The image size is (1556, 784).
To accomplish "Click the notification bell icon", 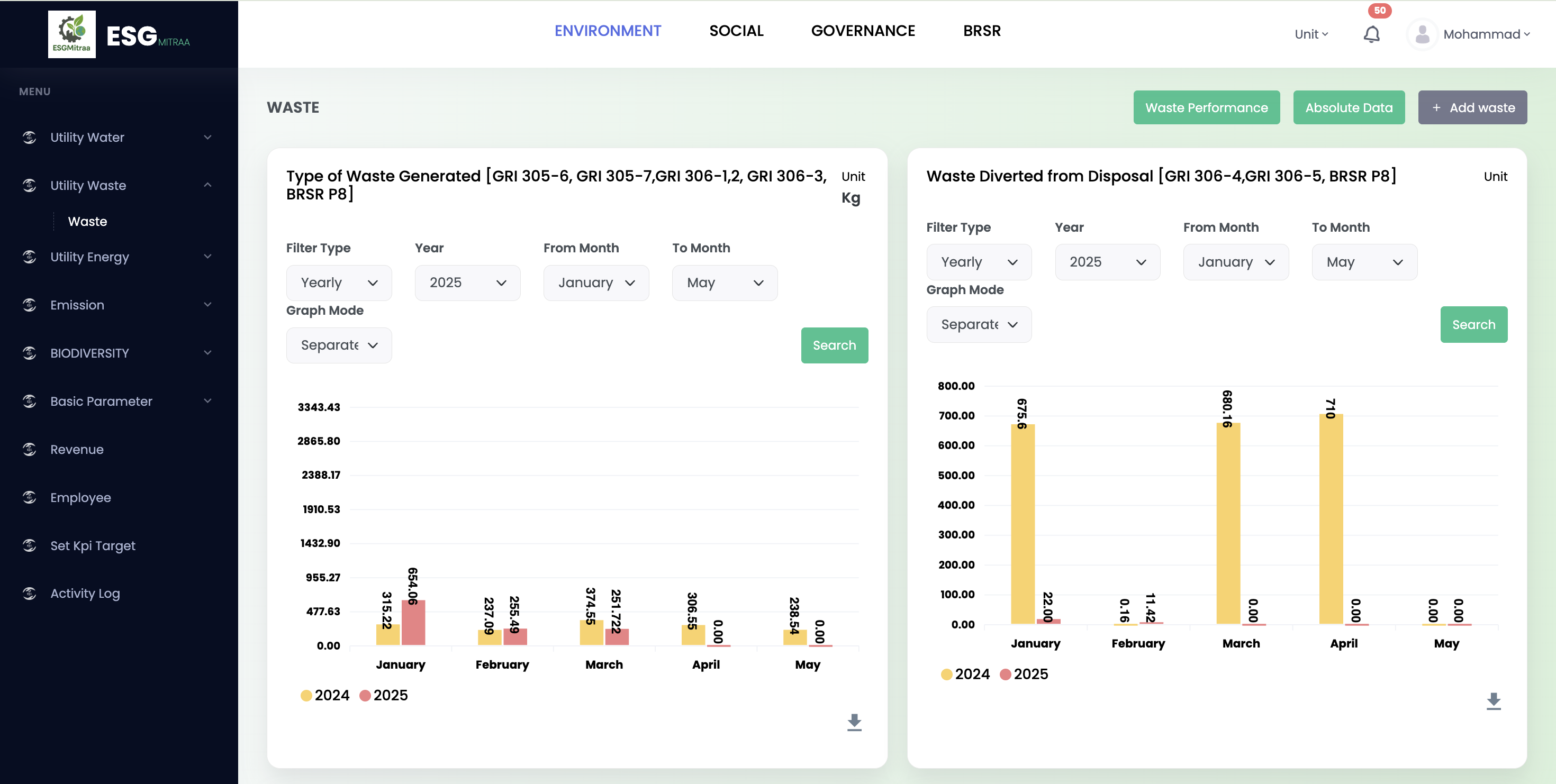I will [1371, 34].
